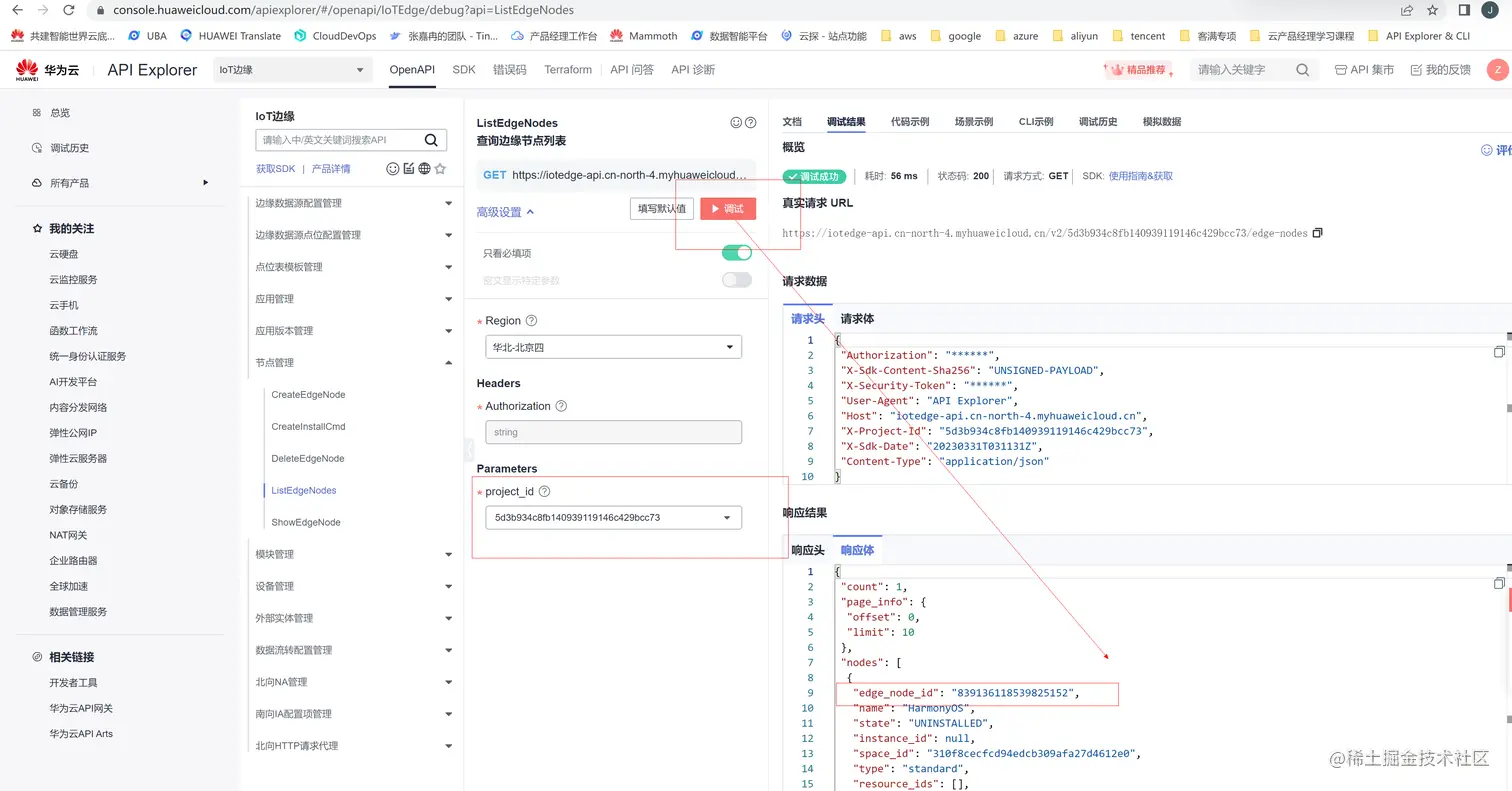The image size is (1512, 791).
Task: Toggle the 只看必填项 switch off
Action: [737, 253]
